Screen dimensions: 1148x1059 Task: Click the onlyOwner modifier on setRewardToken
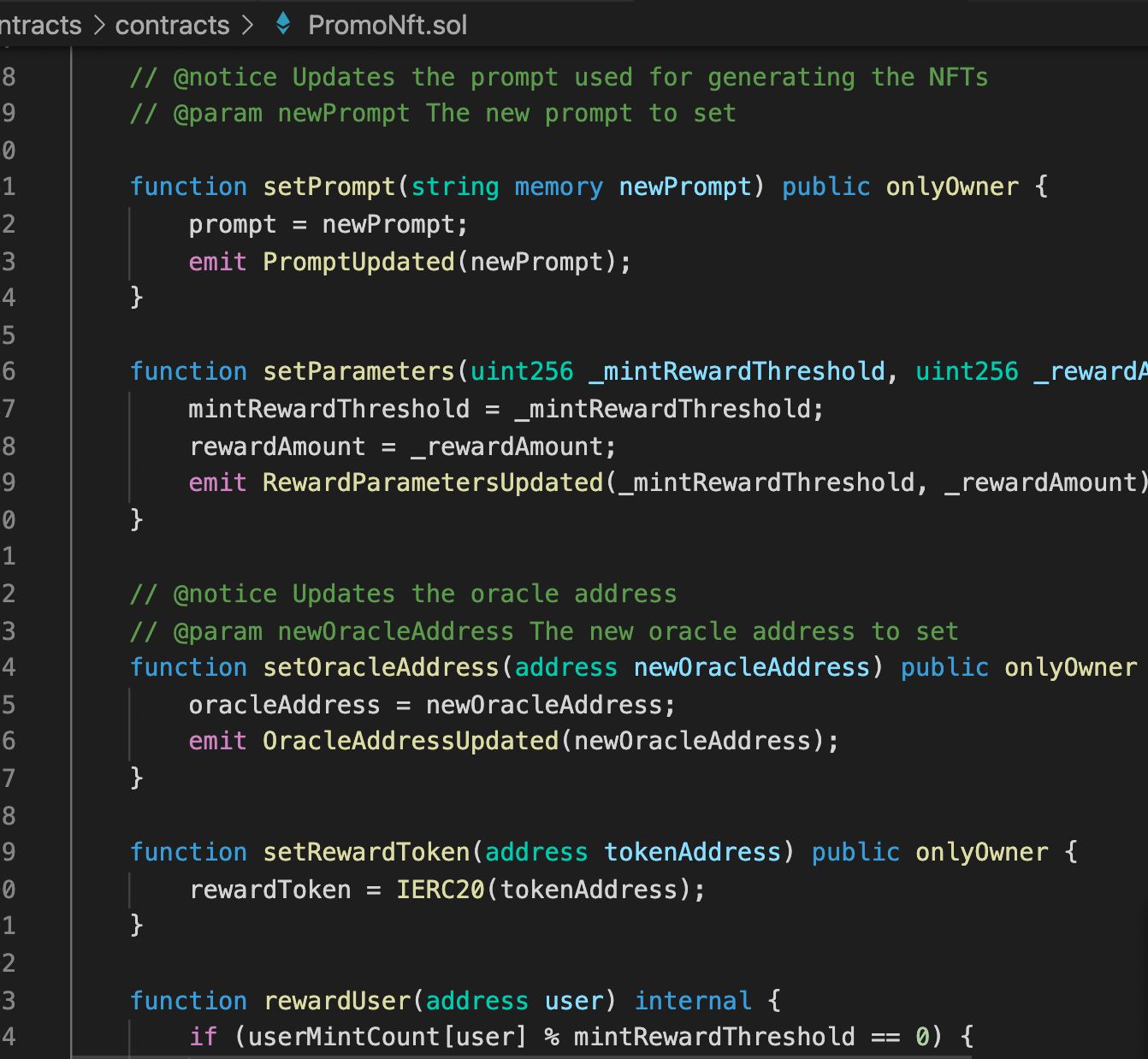(x=982, y=852)
